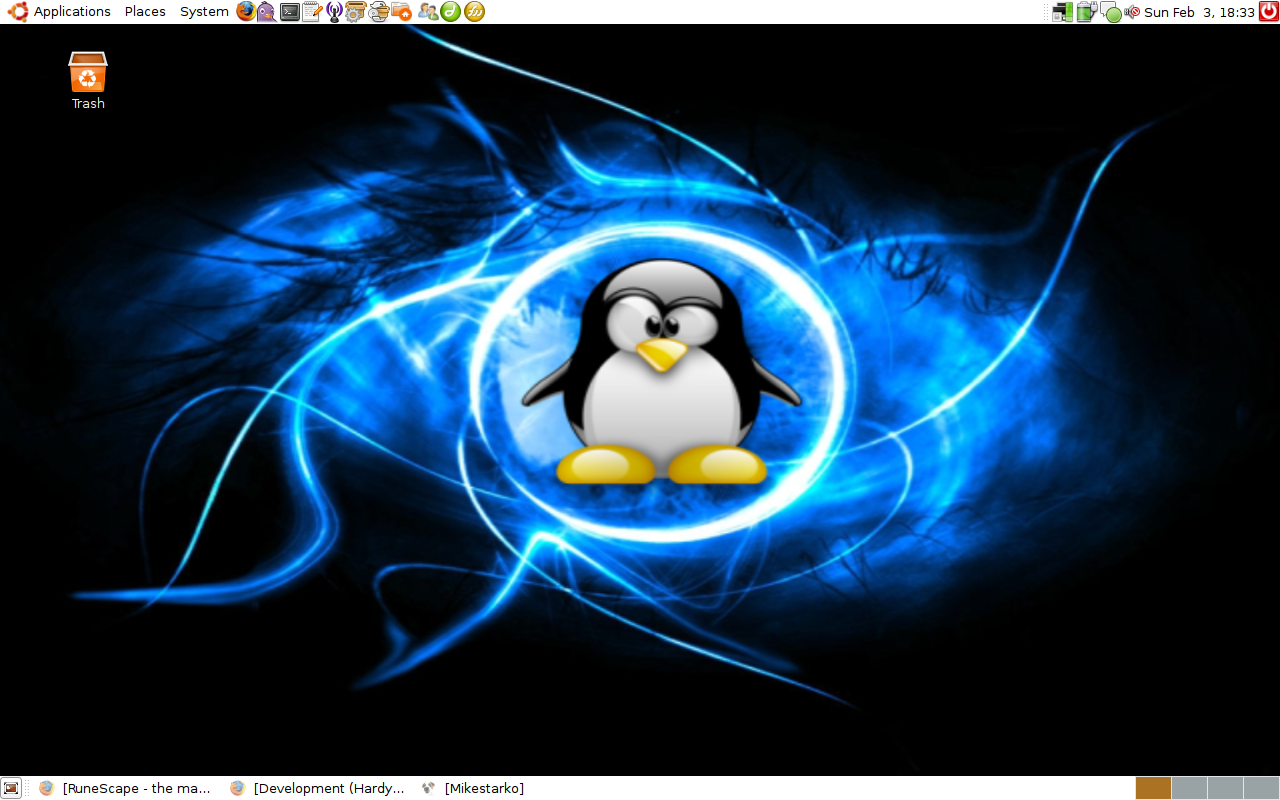Launch the gold circular 'fw' icon
This screenshot has height=800, width=1280.
pyautogui.click(x=475, y=12)
